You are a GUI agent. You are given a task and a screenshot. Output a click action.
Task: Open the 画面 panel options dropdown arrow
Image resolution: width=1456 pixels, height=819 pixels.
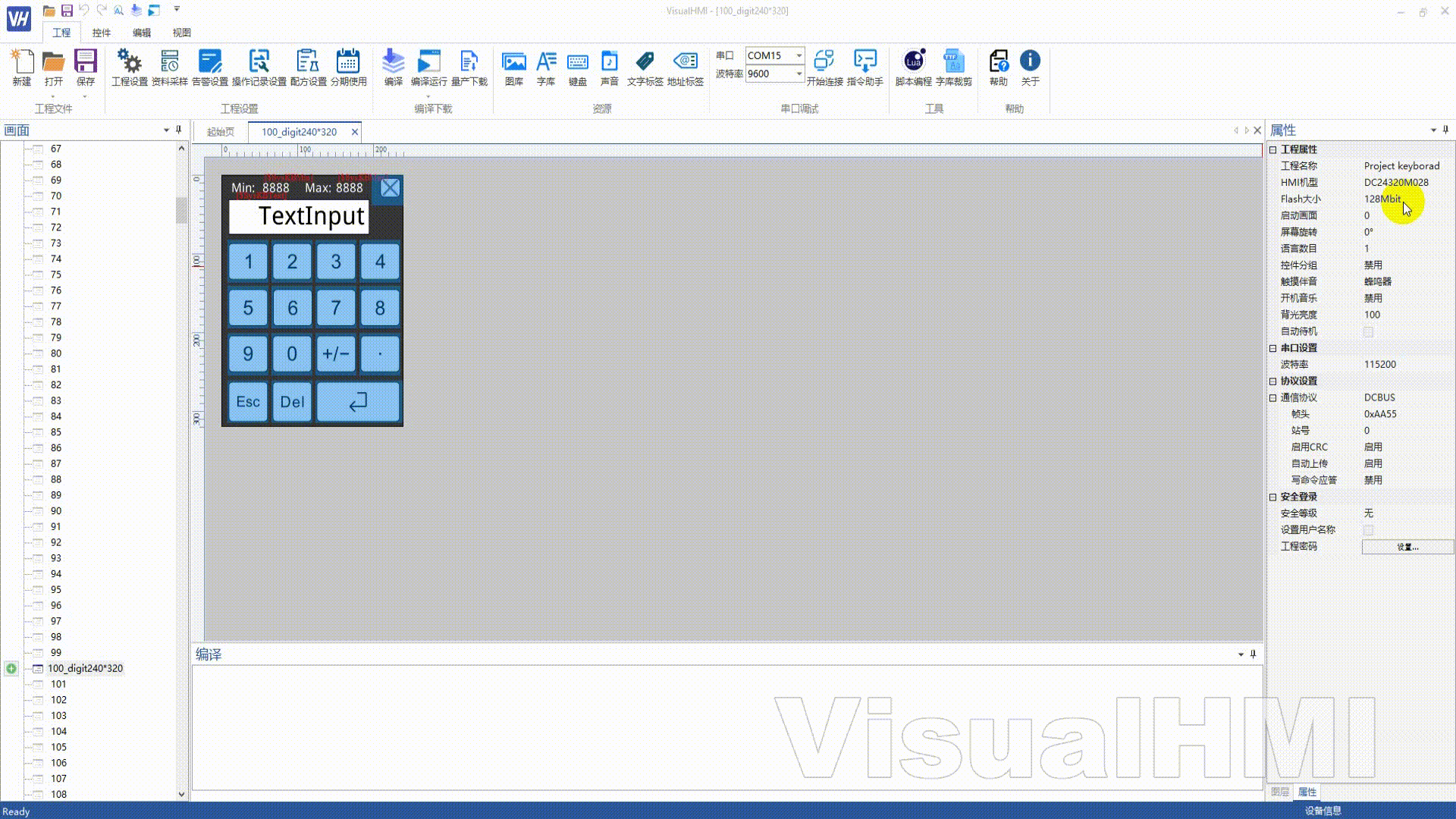[166, 130]
